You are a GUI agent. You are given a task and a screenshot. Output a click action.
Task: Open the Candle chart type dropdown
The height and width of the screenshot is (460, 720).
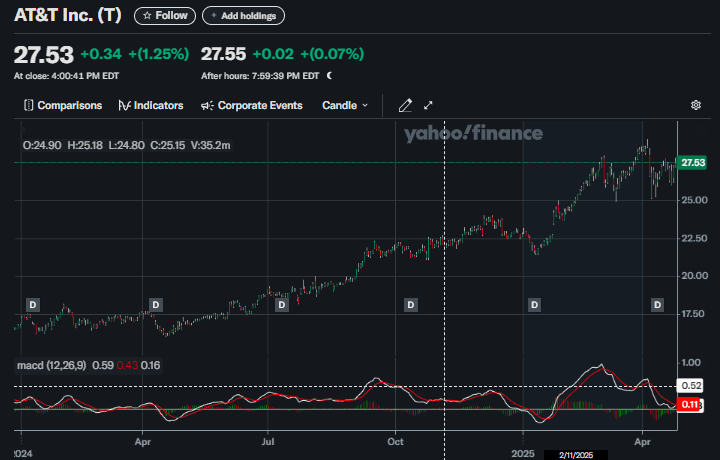[x=345, y=105]
